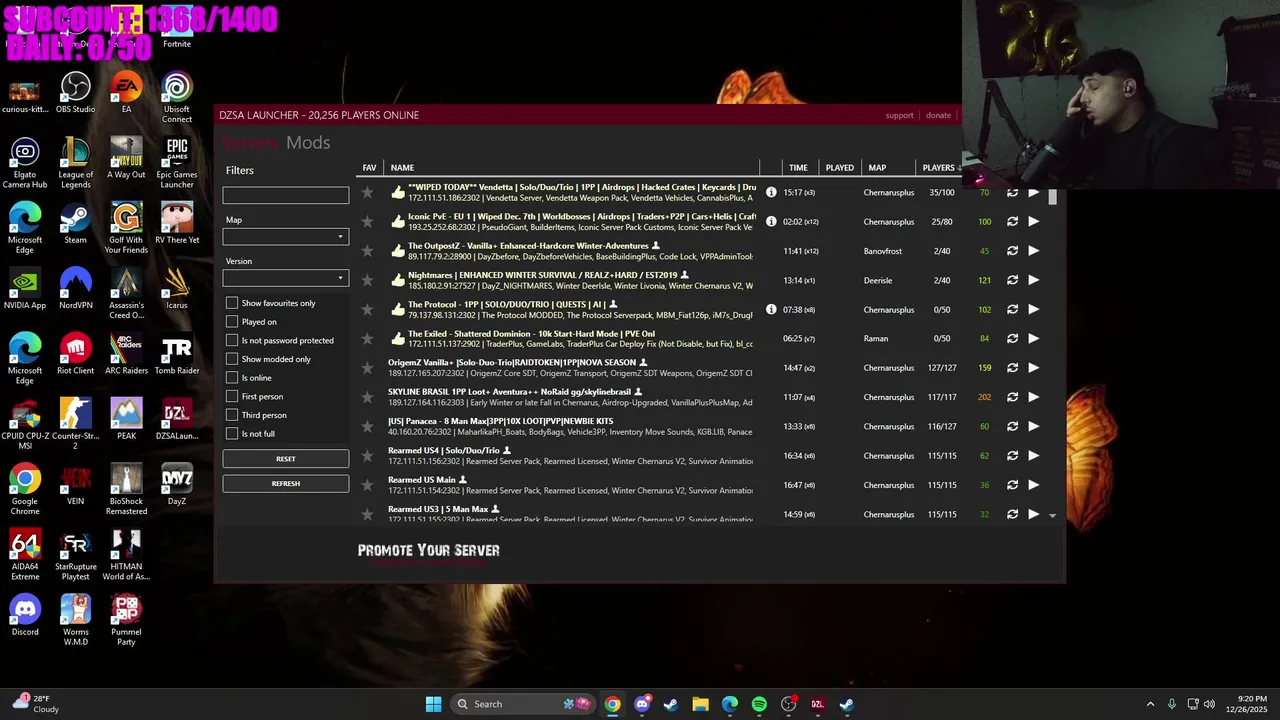Open info icon for The Protocol server
Image resolution: width=1280 pixels, height=720 pixels.
click(x=771, y=309)
